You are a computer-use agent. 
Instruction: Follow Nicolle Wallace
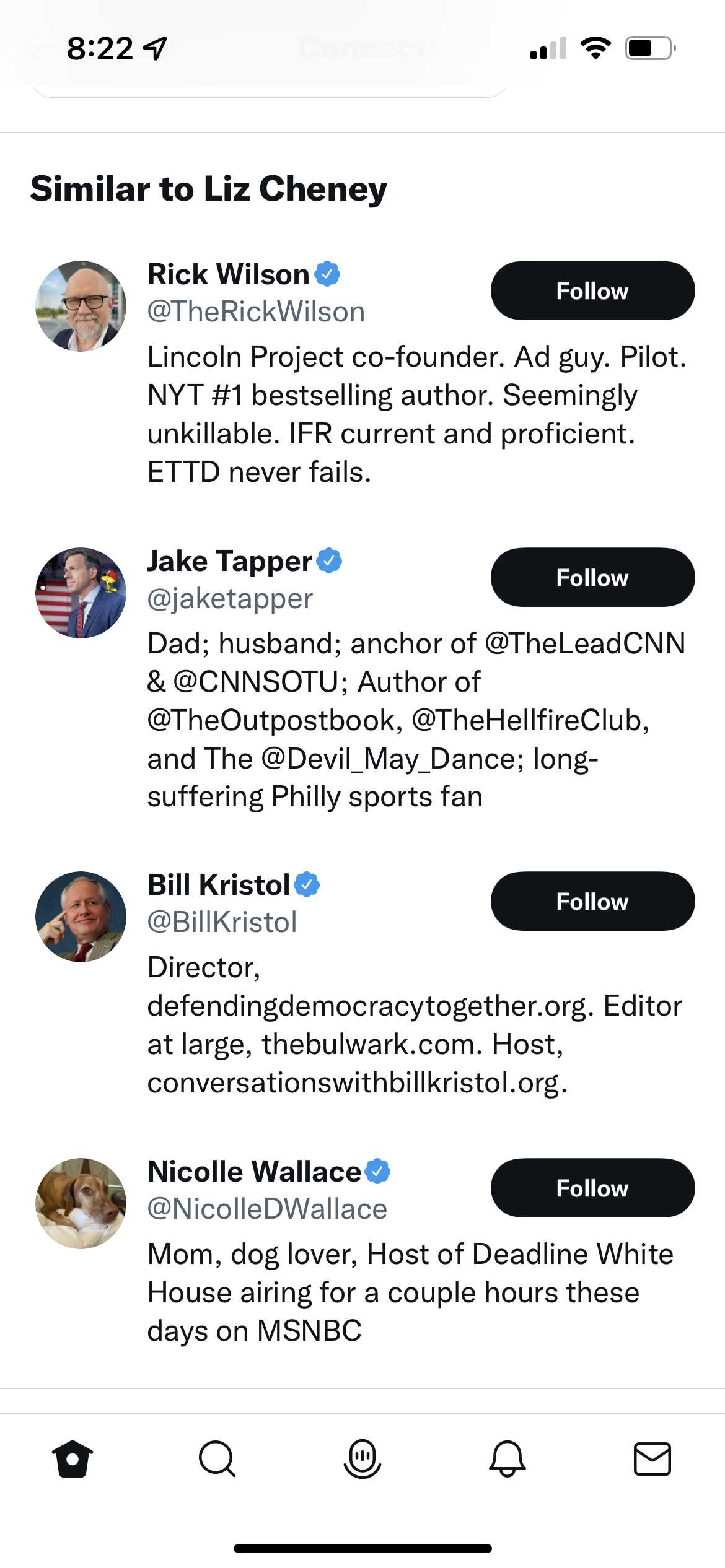(x=592, y=1188)
